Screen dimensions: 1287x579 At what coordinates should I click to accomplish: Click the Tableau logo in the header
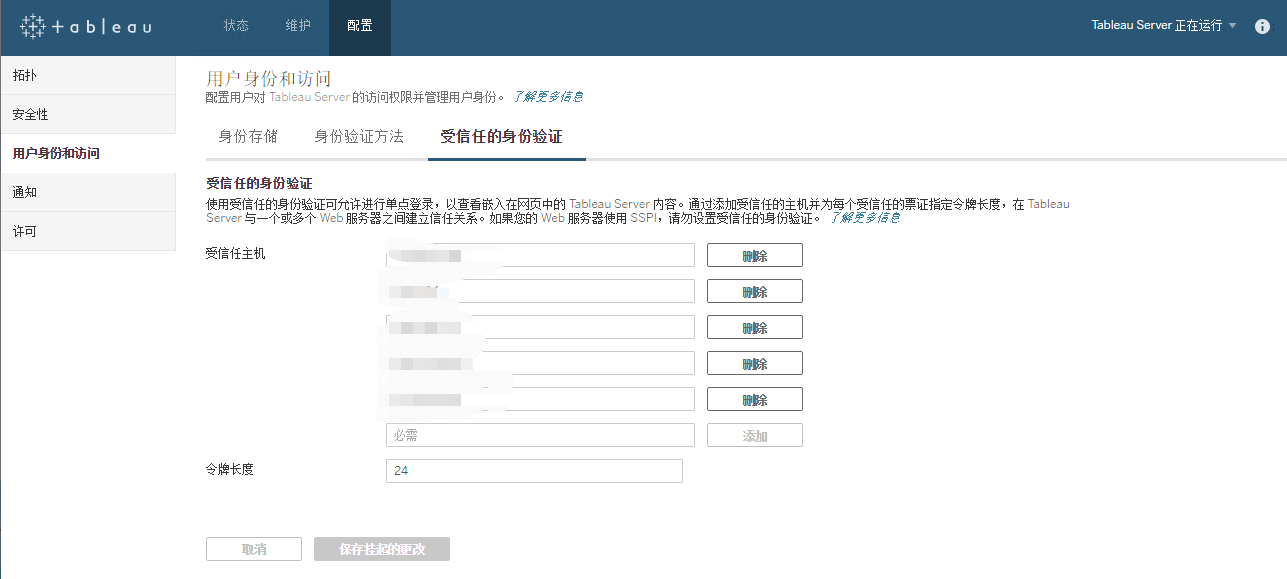[85, 27]
